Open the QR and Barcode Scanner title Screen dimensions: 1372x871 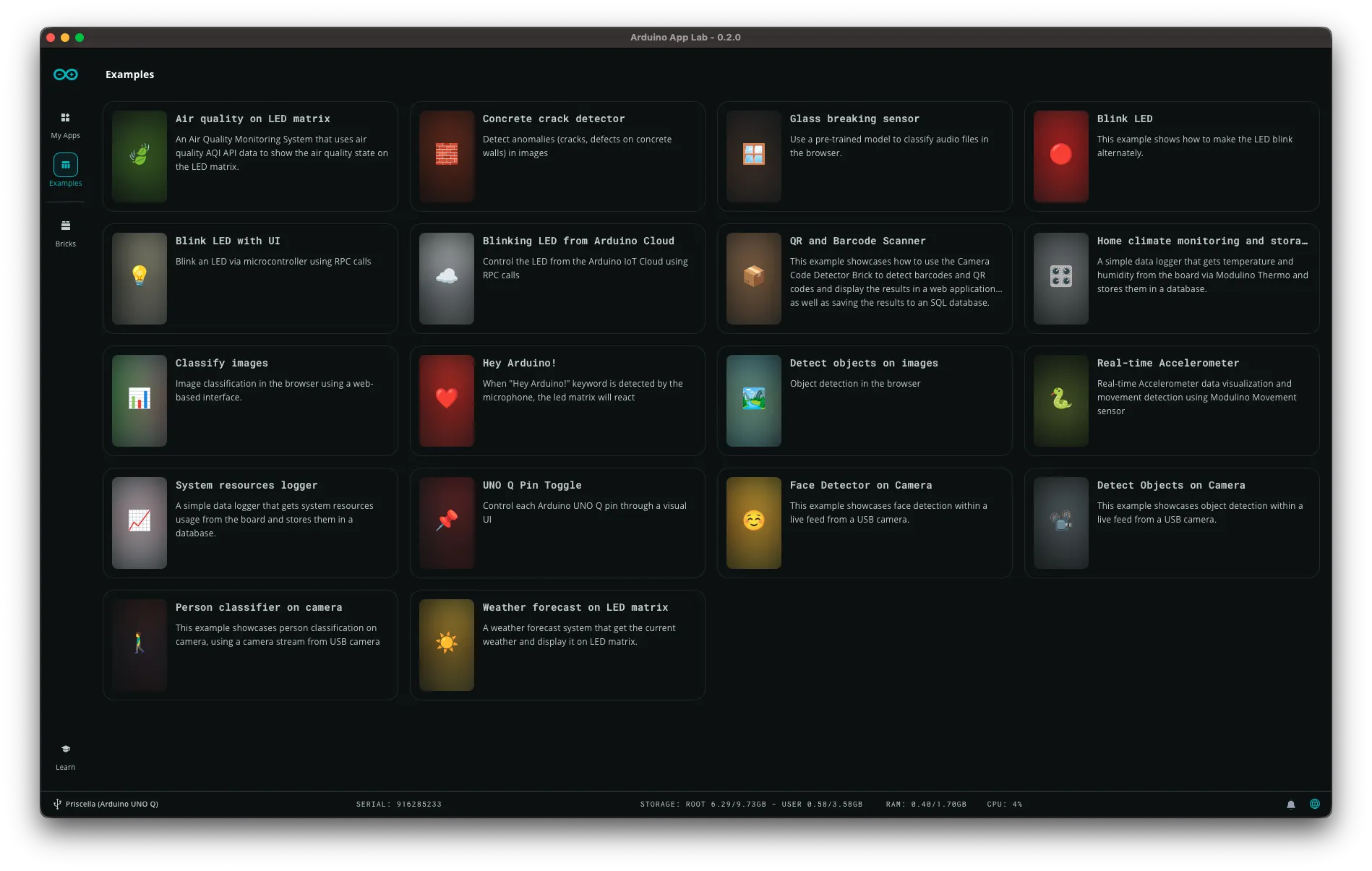pos(857,241)
